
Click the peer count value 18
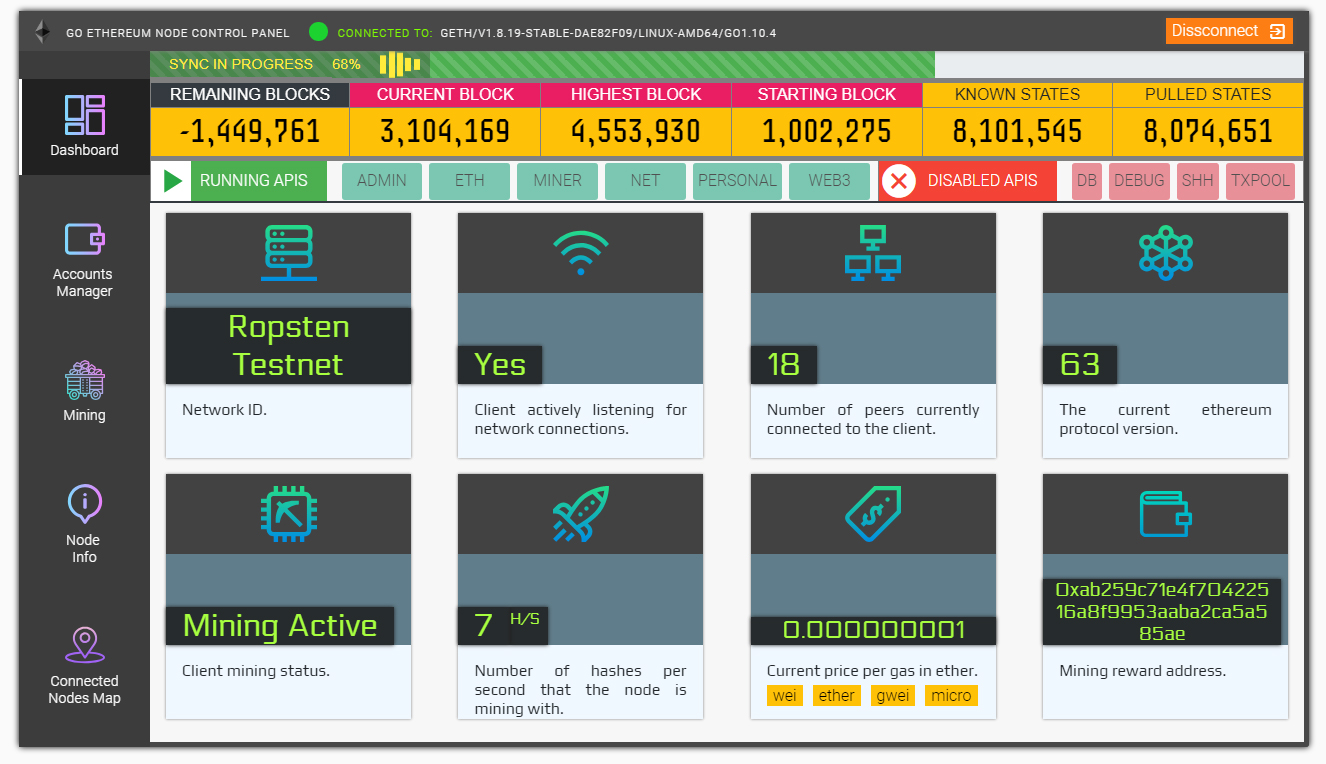coord(783,365)
